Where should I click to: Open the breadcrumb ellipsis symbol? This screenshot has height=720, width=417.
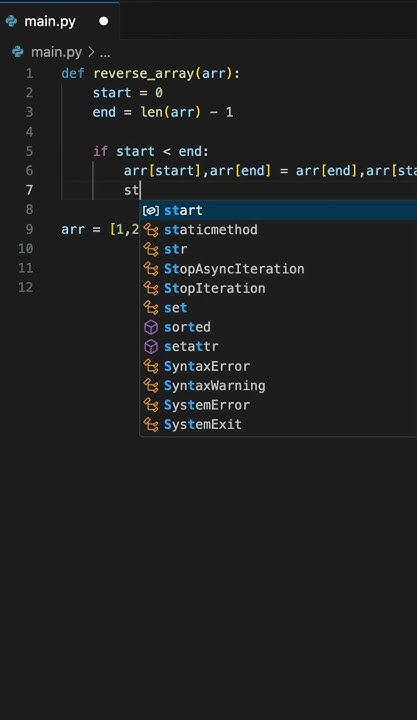(x=105, y=53)
